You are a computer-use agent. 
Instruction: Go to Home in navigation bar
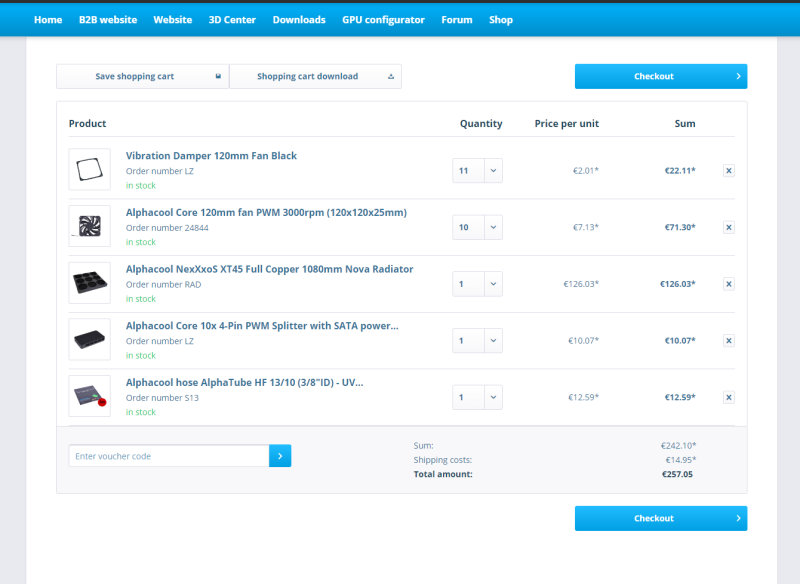pos(48,19)
